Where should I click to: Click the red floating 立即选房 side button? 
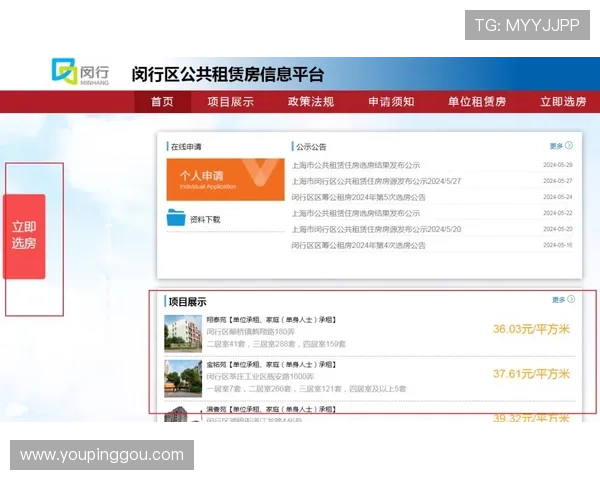click(24, 236)
